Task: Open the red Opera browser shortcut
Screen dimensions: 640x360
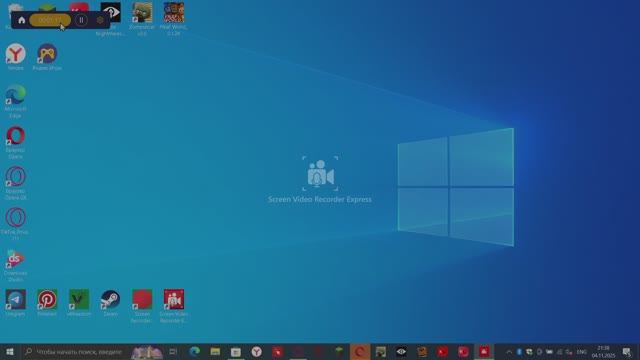Action: click(x=16, y=142)
